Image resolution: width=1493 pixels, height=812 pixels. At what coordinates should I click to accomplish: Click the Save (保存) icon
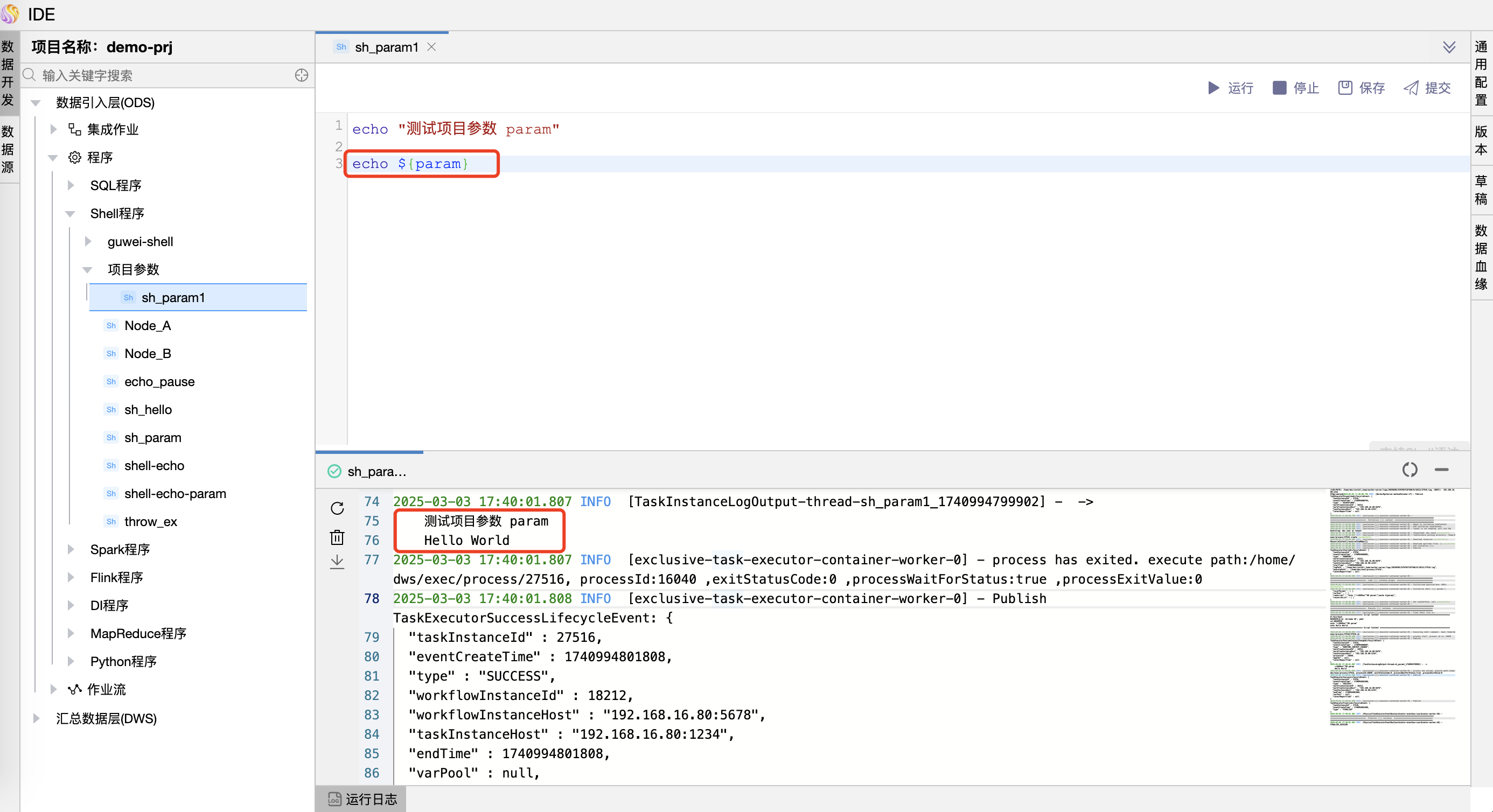coord(1345,88)
